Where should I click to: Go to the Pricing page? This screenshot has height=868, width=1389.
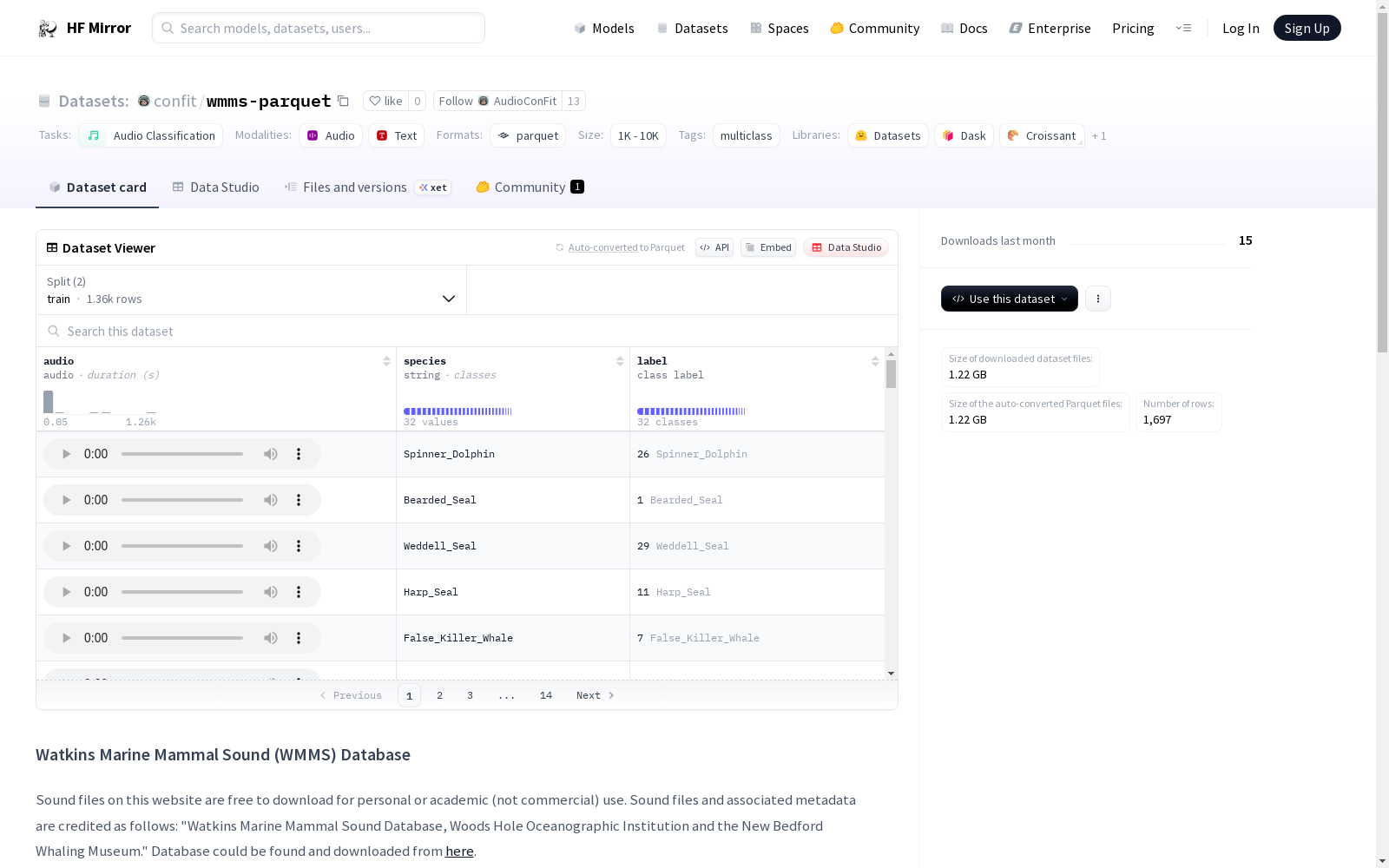tap(1133, 28)
